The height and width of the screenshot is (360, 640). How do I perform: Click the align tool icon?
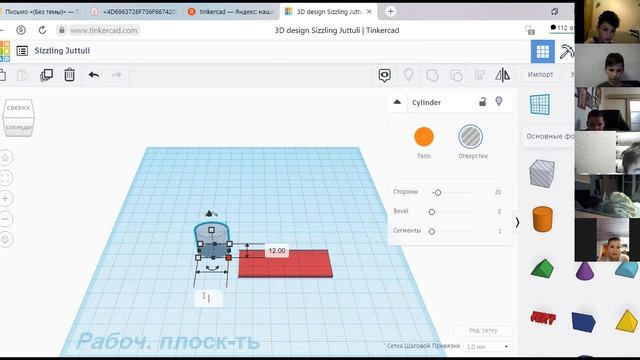tap(480, 75)
